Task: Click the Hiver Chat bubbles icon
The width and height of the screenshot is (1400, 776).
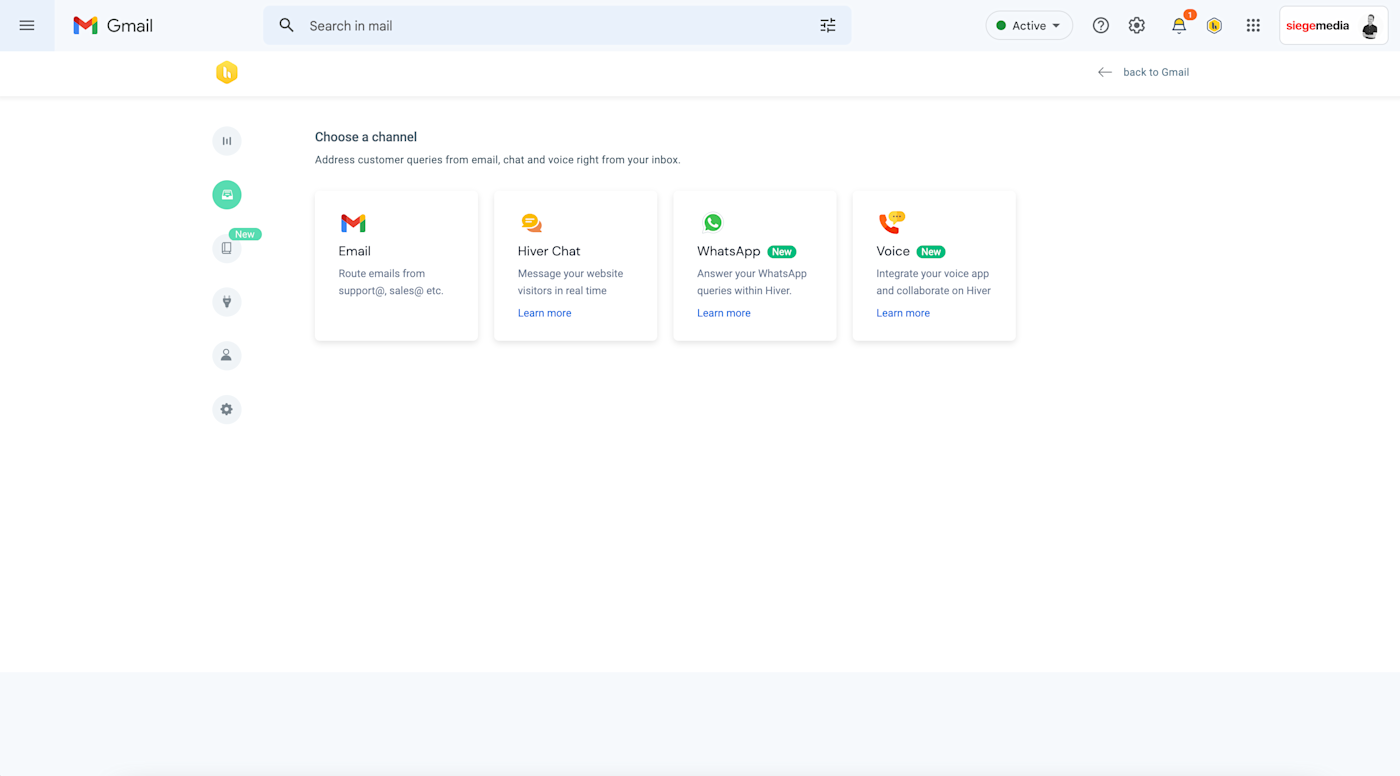Action: click(x=532, y=223)
